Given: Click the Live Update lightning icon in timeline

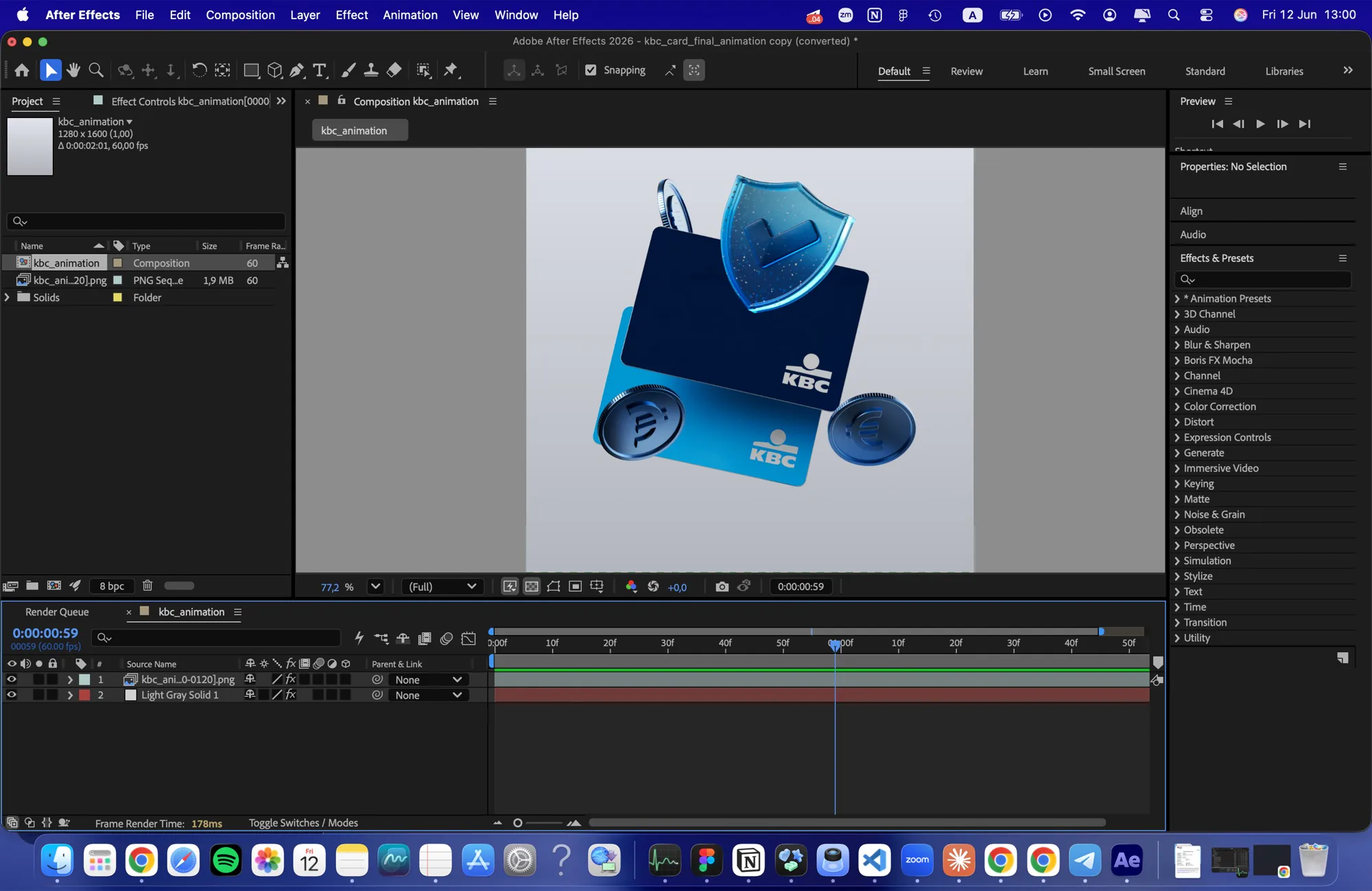Looking at the screenshot, I should click(359, 639).
